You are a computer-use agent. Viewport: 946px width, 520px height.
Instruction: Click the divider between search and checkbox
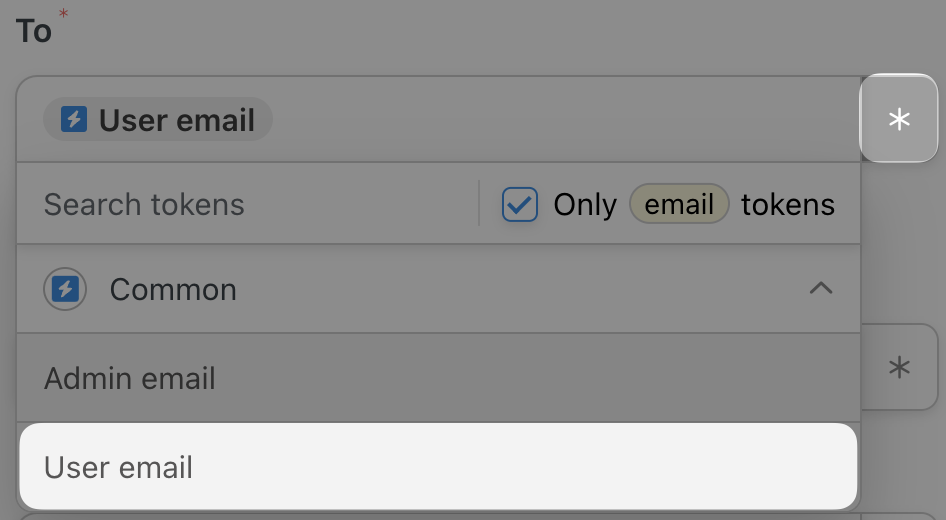tap(479, 203)
